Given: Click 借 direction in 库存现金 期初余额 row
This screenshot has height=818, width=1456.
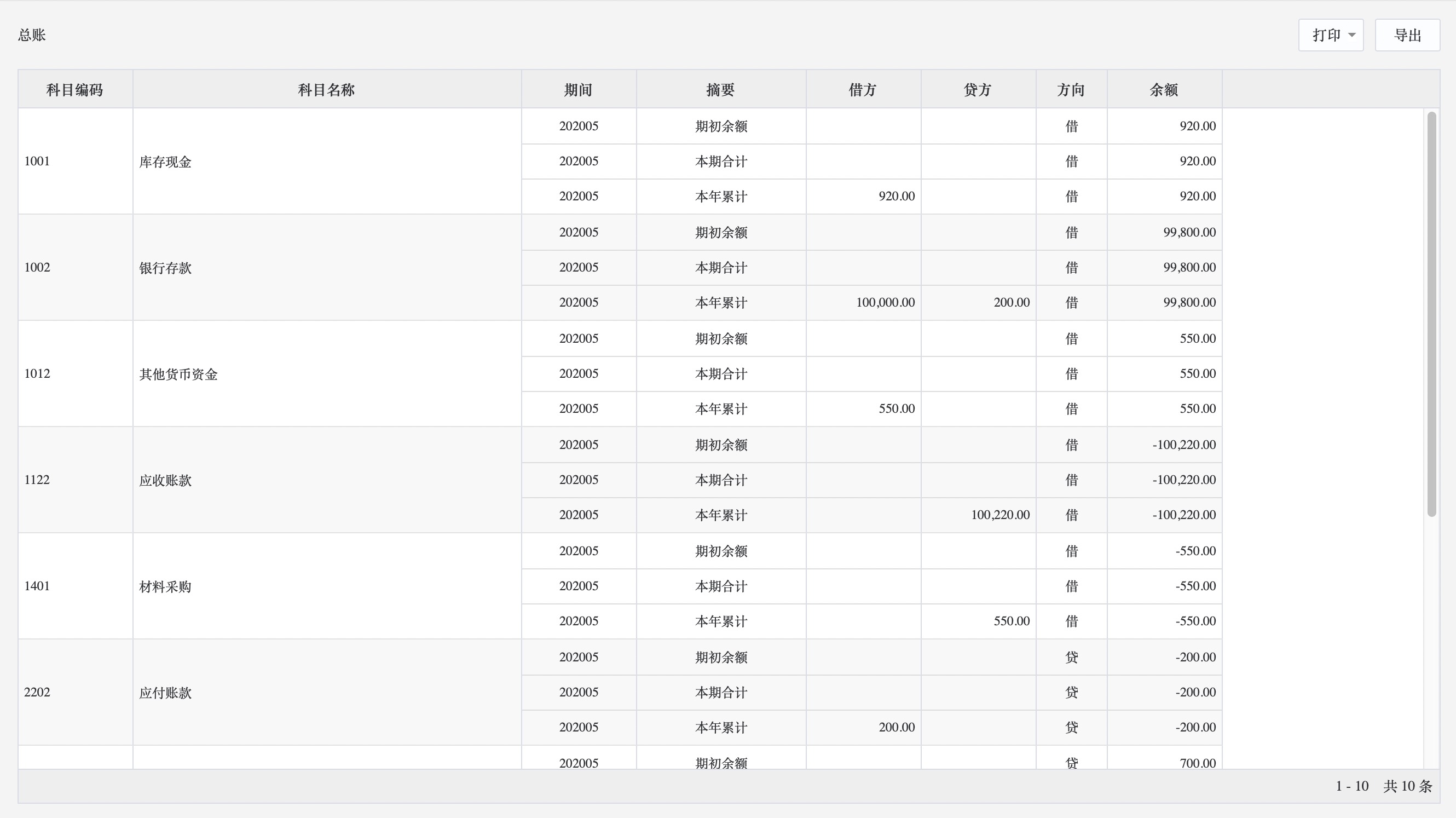Looking at the screenshot, I should 1071,126.
